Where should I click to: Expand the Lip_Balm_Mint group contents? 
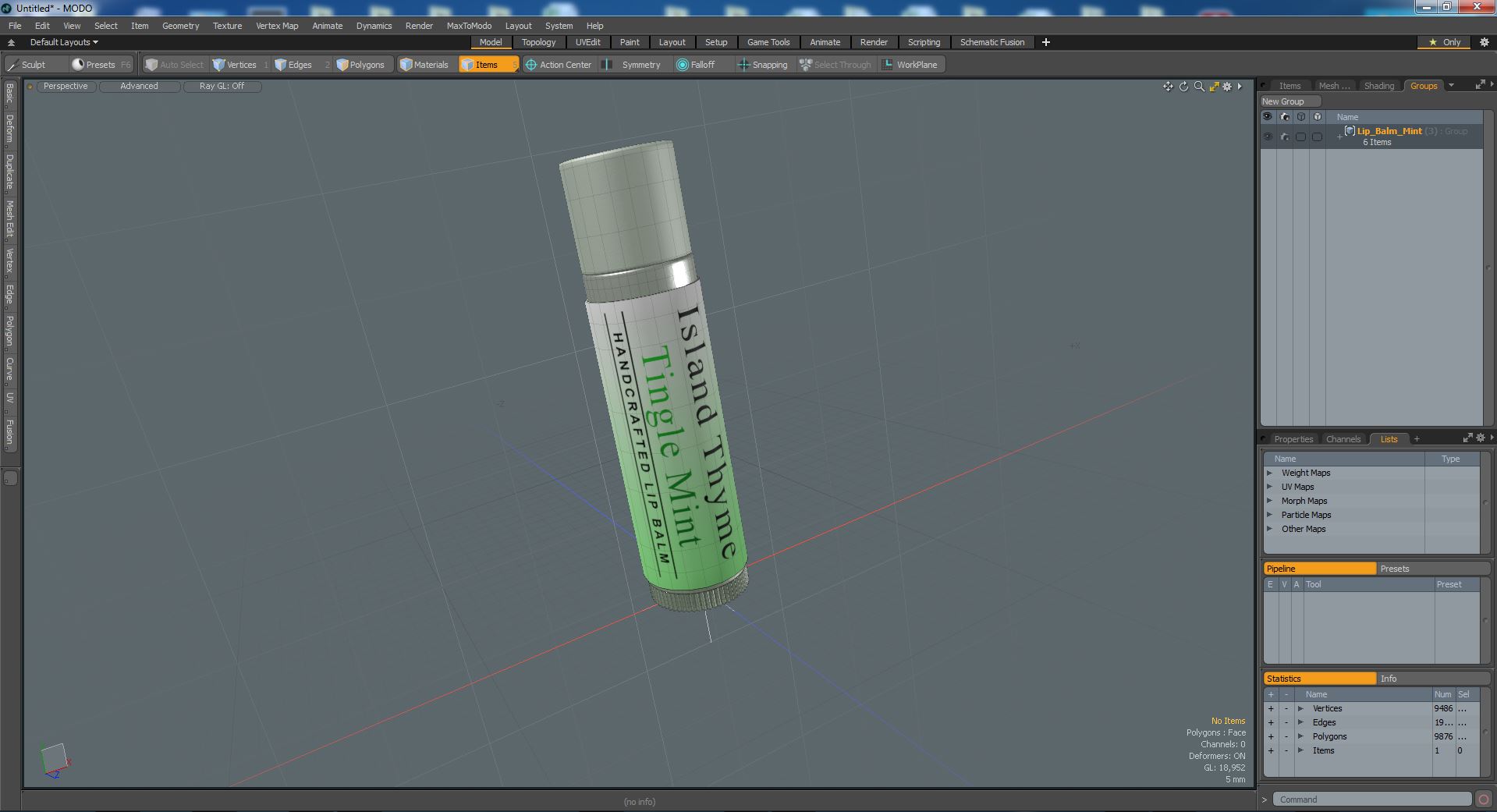[1339, 137]
